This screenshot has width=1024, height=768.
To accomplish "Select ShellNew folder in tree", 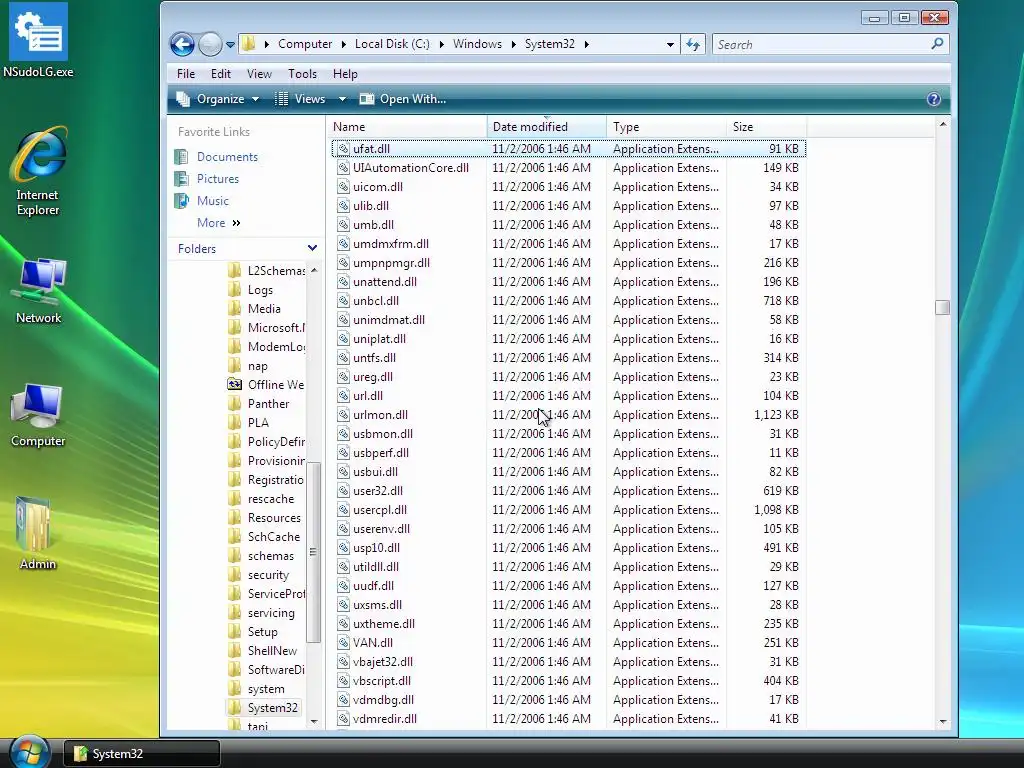I will click(x=272, y=650).
